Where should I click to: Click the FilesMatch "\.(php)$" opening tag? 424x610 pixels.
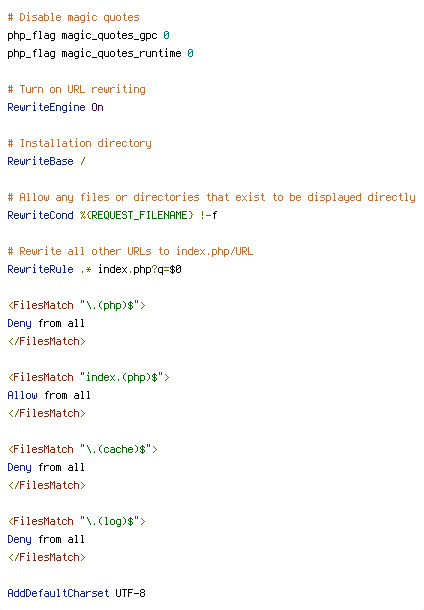click(77, 305)
